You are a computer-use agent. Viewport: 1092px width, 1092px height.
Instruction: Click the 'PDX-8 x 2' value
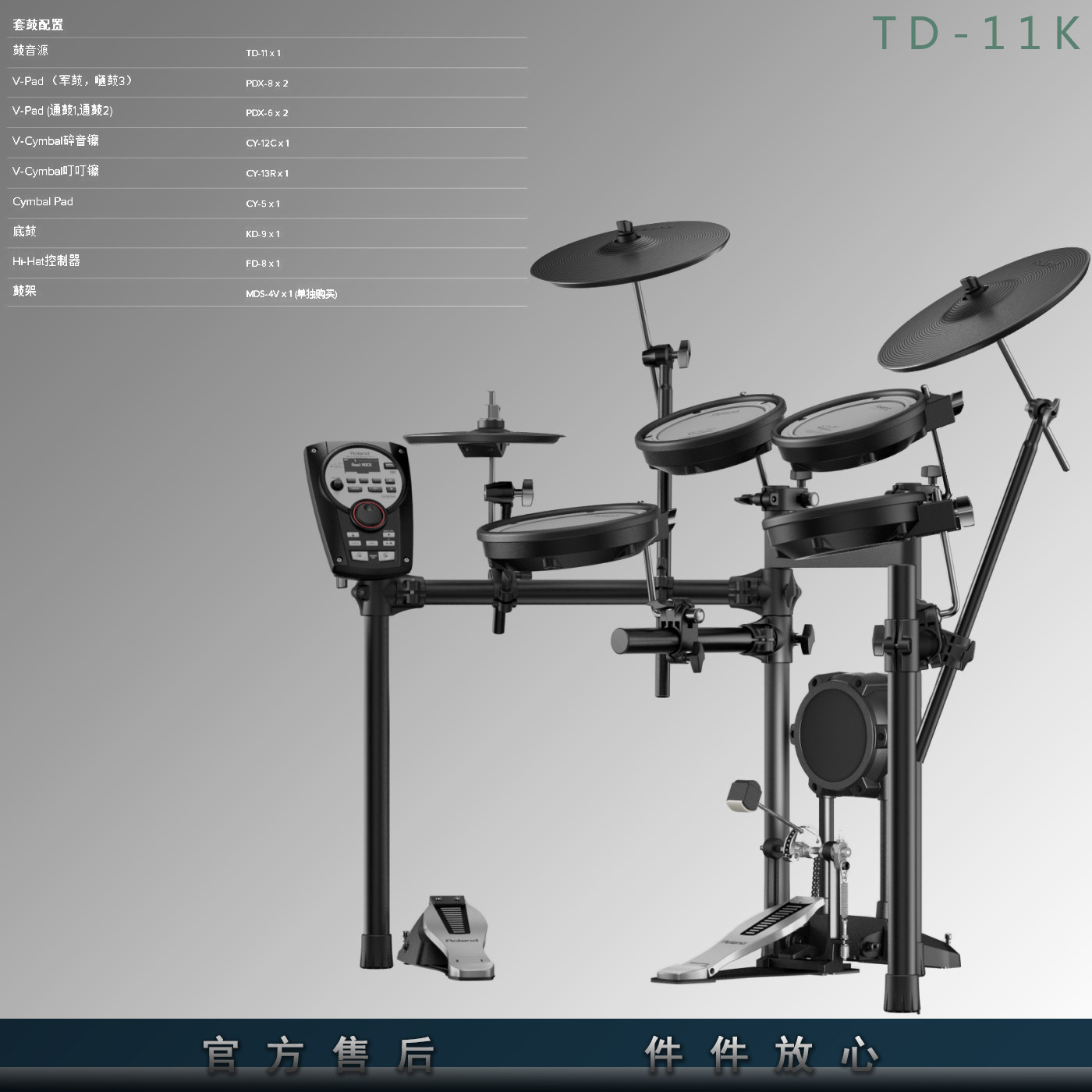tap(267, 83)
